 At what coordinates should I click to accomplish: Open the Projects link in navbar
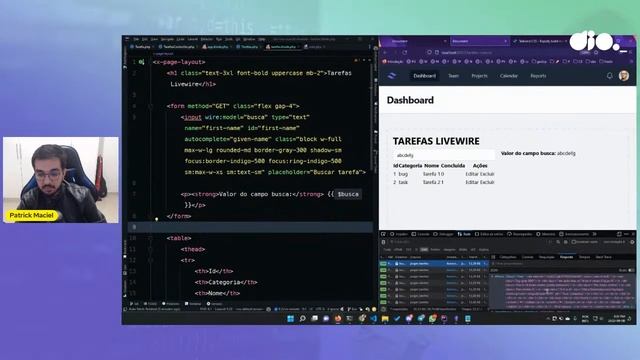479,76
